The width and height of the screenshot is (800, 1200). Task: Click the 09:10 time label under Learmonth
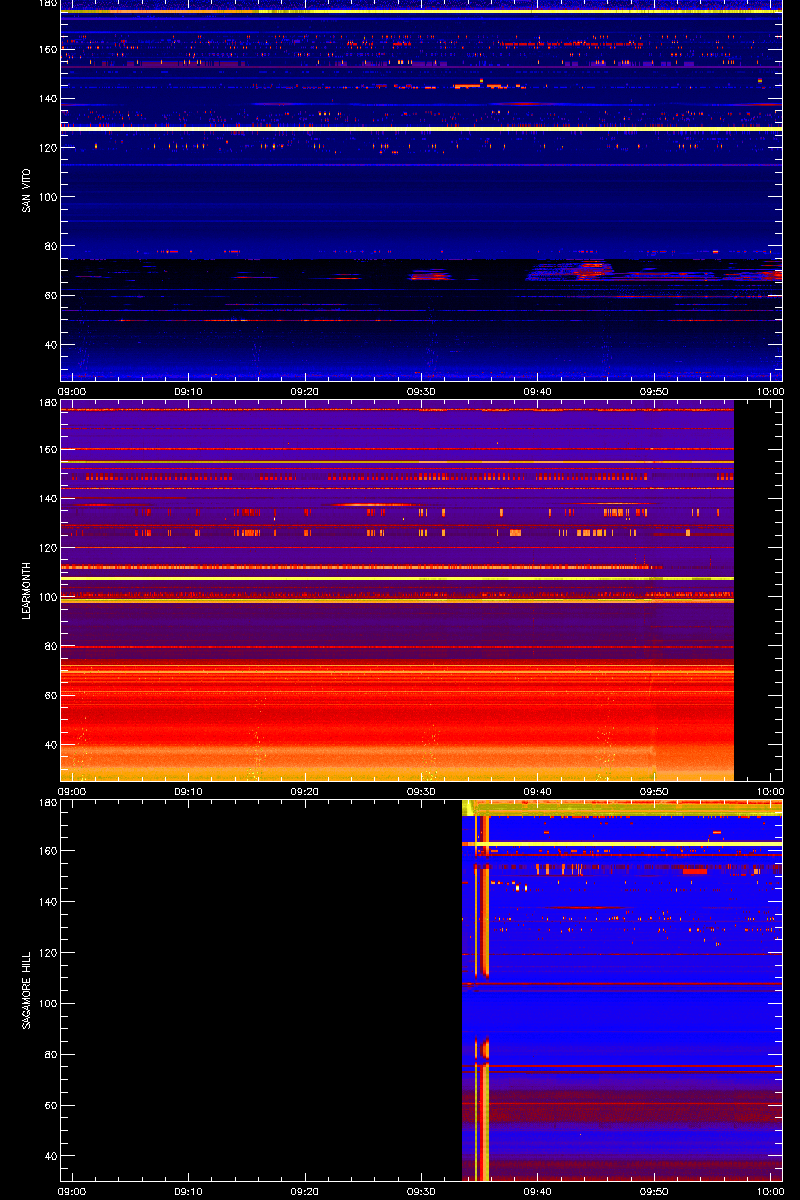tap(188, 791)
